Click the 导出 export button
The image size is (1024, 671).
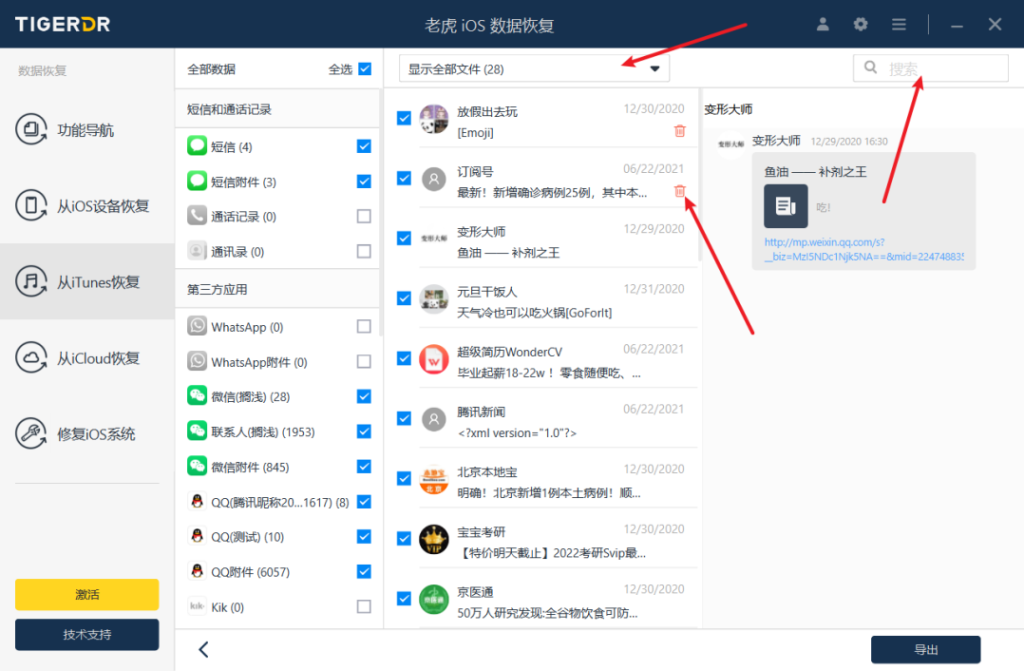coord(925,649)
